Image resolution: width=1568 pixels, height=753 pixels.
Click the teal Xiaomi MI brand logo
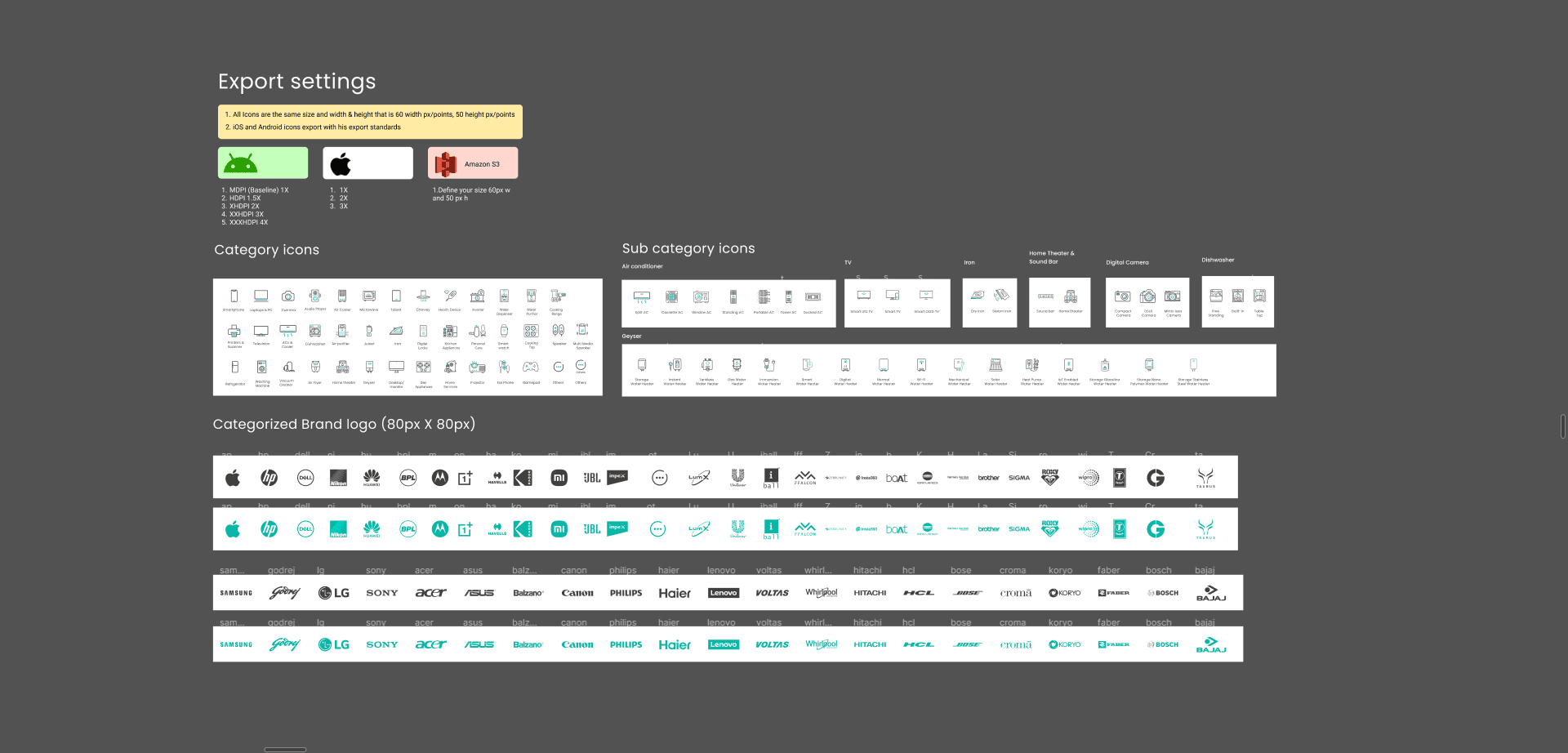coord(559,529)
